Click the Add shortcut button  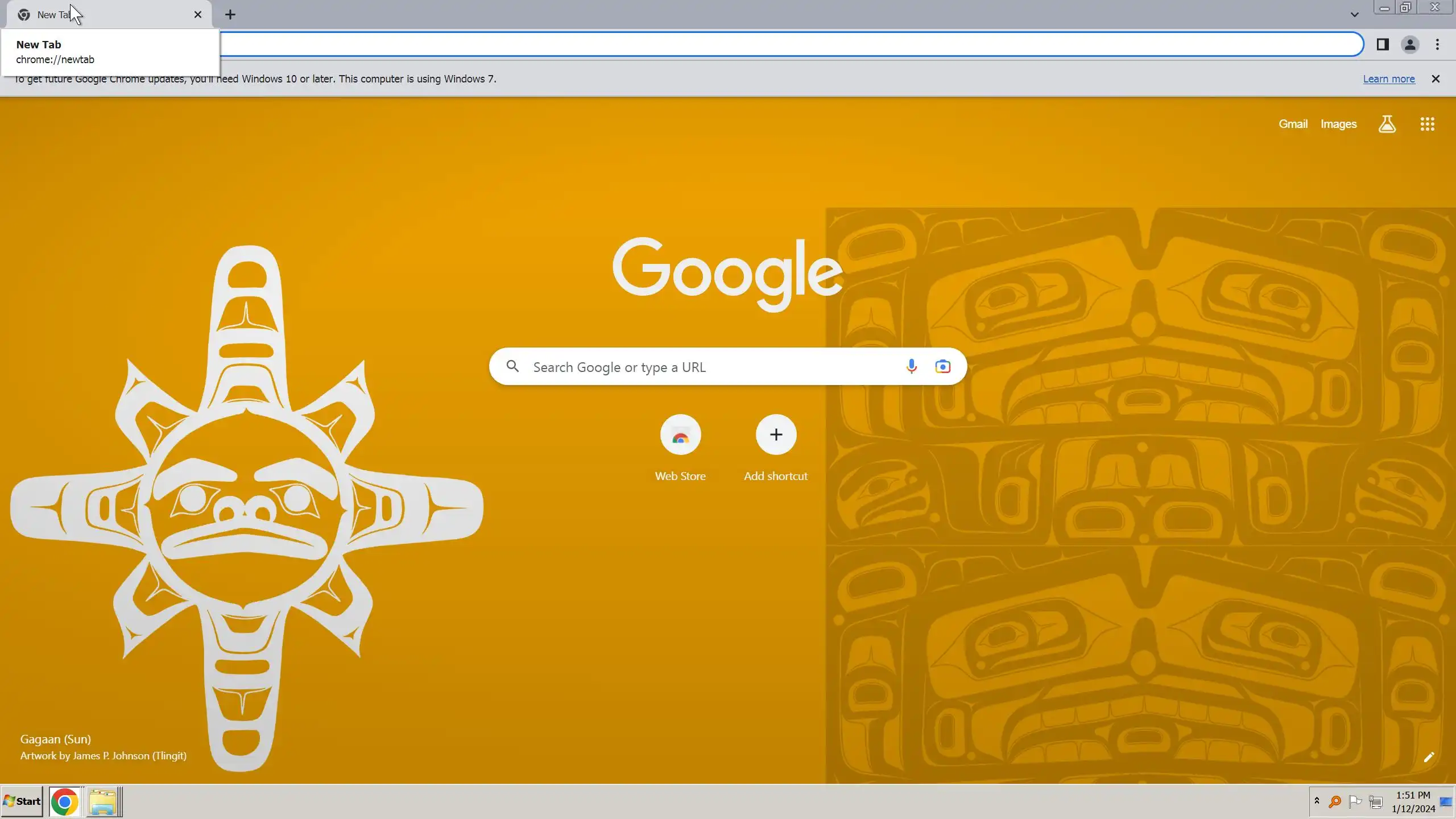(776, 435)
